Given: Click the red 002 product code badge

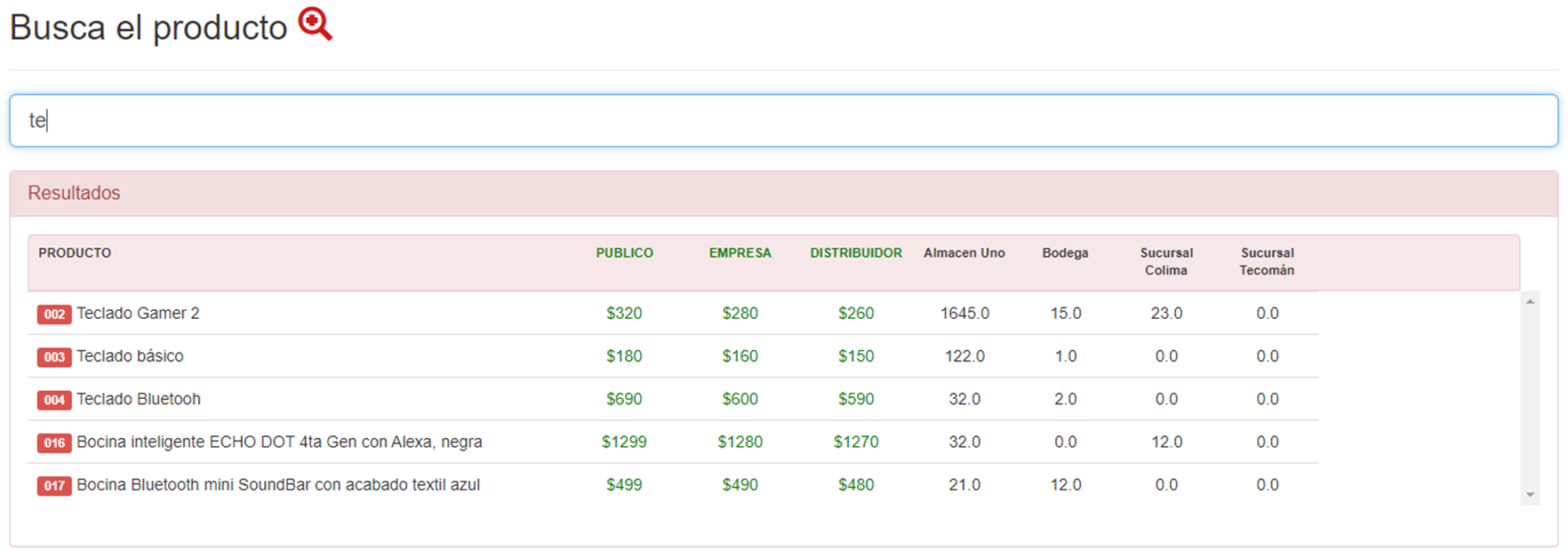Looking at the screenshot, I should click(54, 315).
